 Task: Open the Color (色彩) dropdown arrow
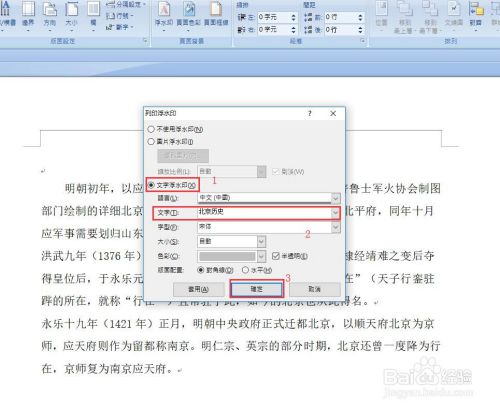[261, 256]
